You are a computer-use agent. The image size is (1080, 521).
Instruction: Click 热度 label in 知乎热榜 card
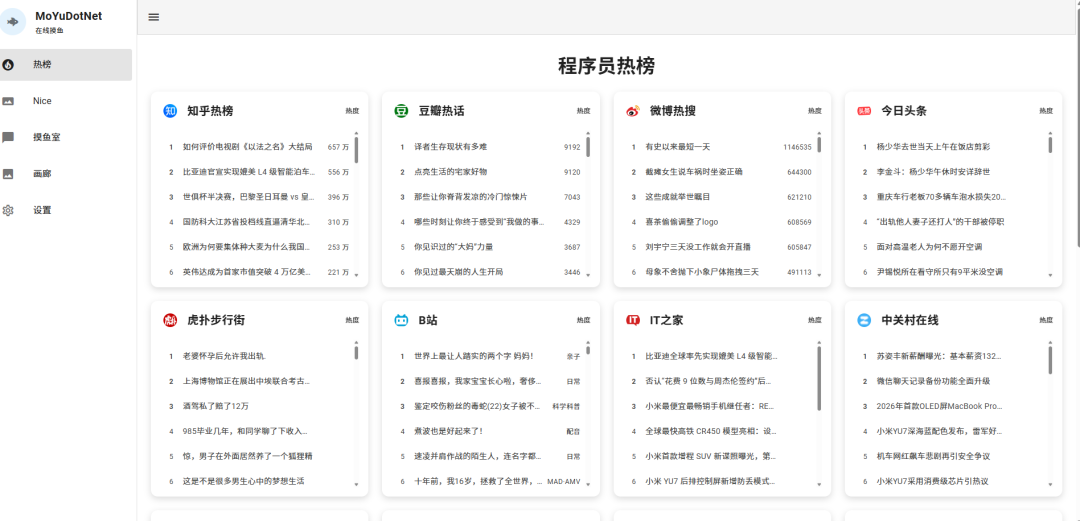click(352, 111)
